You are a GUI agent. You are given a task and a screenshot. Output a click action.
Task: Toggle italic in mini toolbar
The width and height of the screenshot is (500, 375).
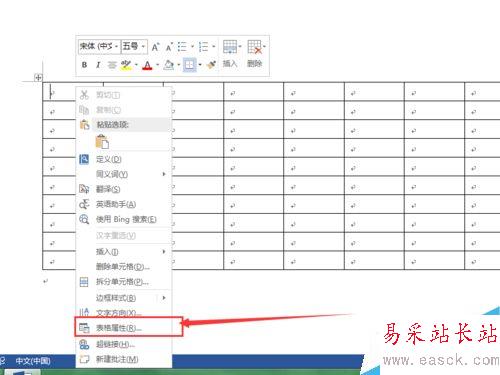tap(98, 65)
